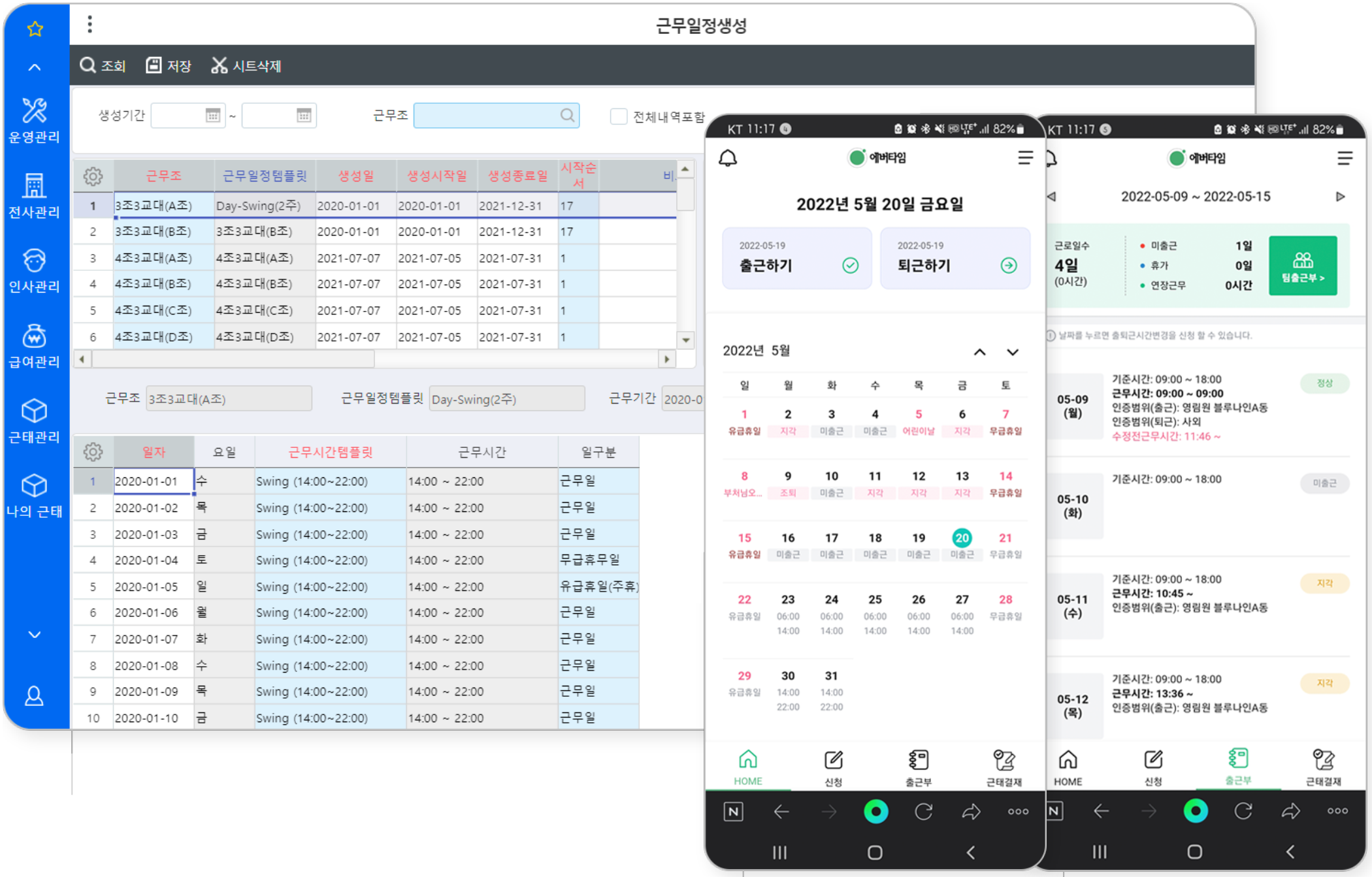This screenshot has height=877, width=1372.
Task: Tap Android home button in left phone
Action: [x=875, y=852]
